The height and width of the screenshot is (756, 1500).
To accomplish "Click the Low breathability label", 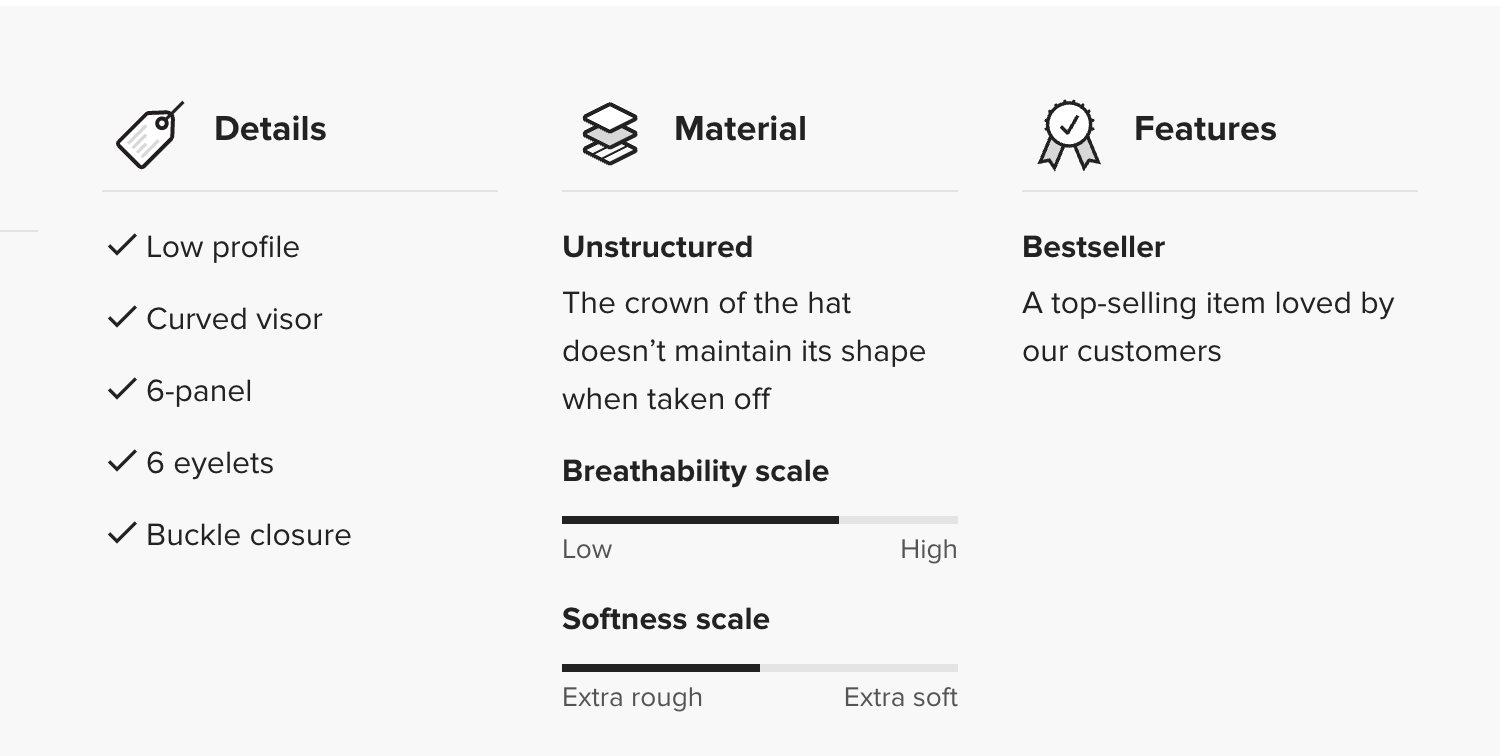I will pos(587,549).
